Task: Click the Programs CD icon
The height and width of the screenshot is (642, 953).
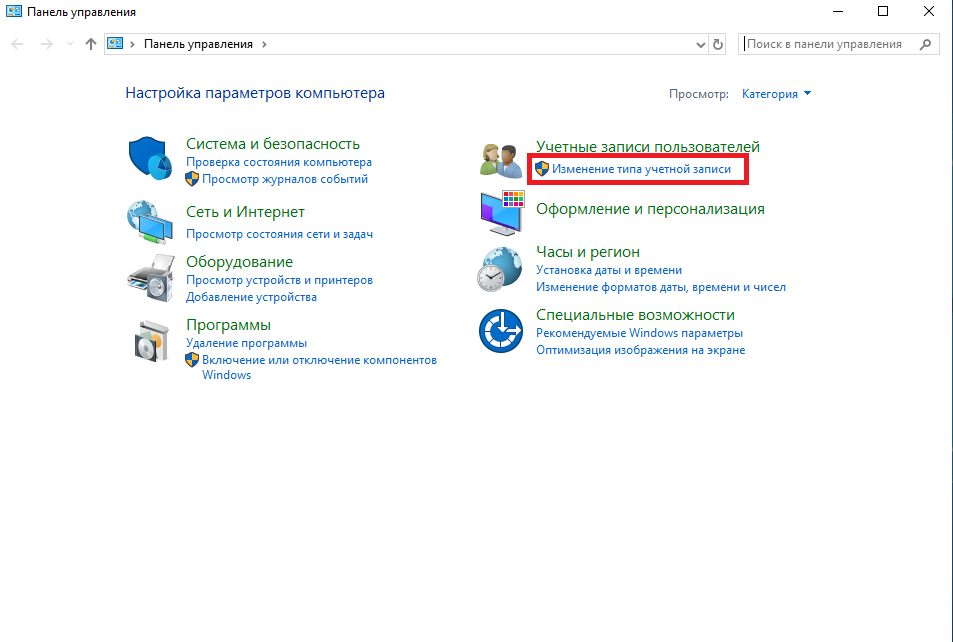Action: click(x=150, y=343)
